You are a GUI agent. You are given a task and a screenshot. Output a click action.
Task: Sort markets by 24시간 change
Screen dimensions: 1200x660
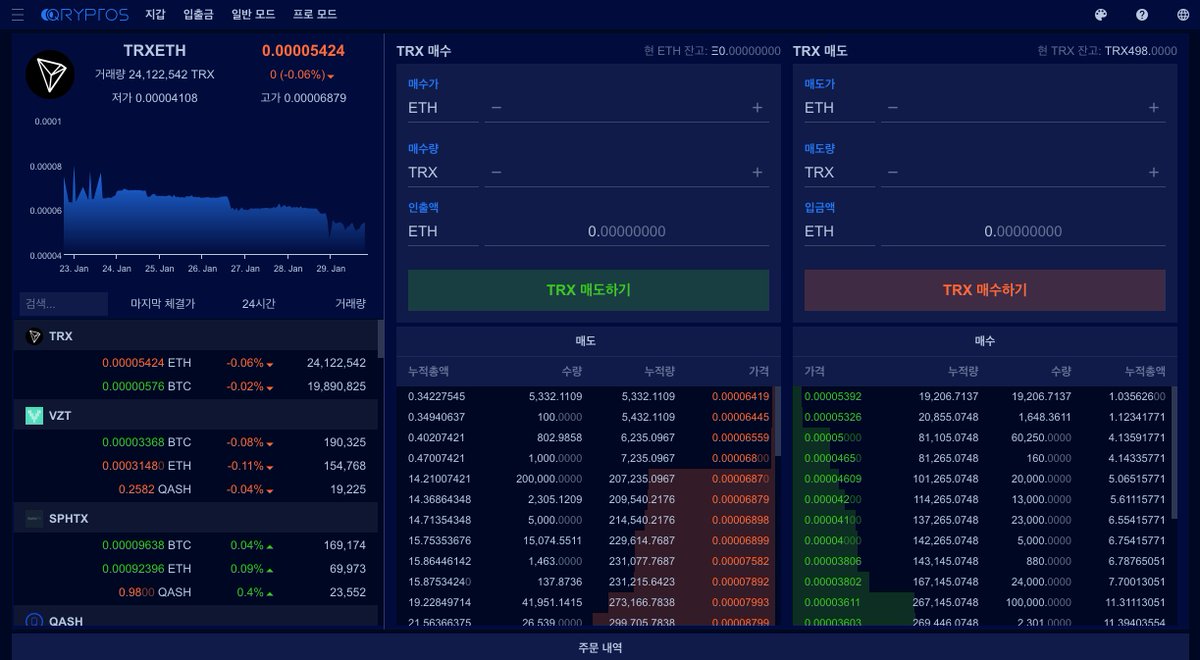click(258, 304)
